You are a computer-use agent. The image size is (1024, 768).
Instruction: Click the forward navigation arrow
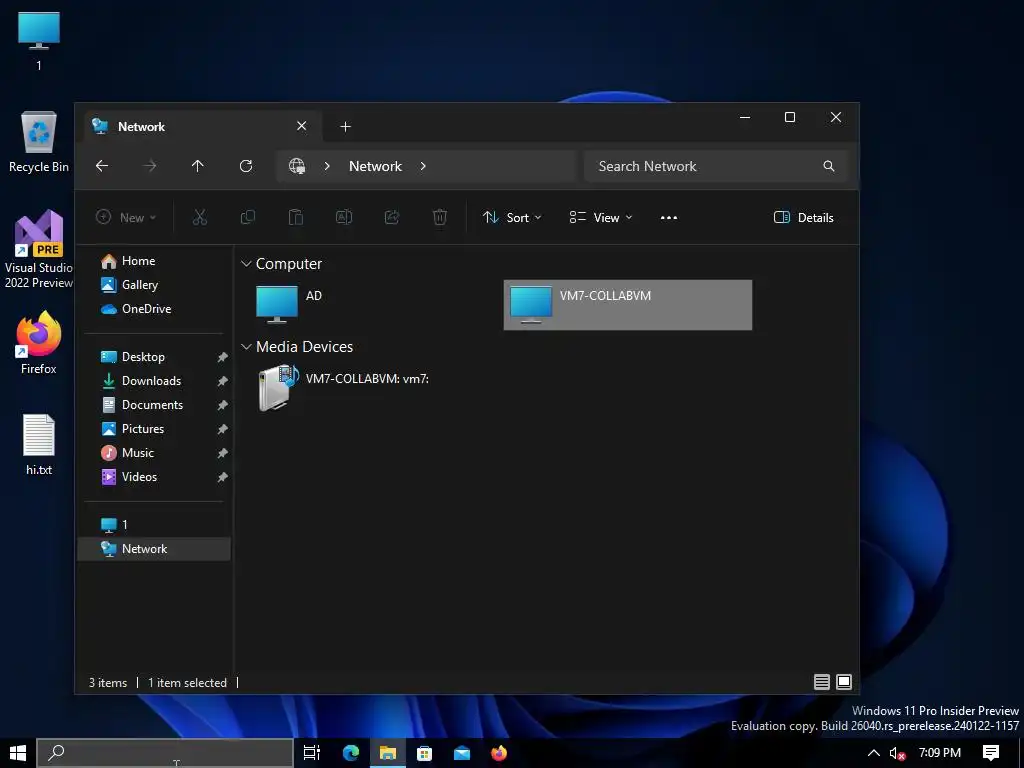pos(150,166)
